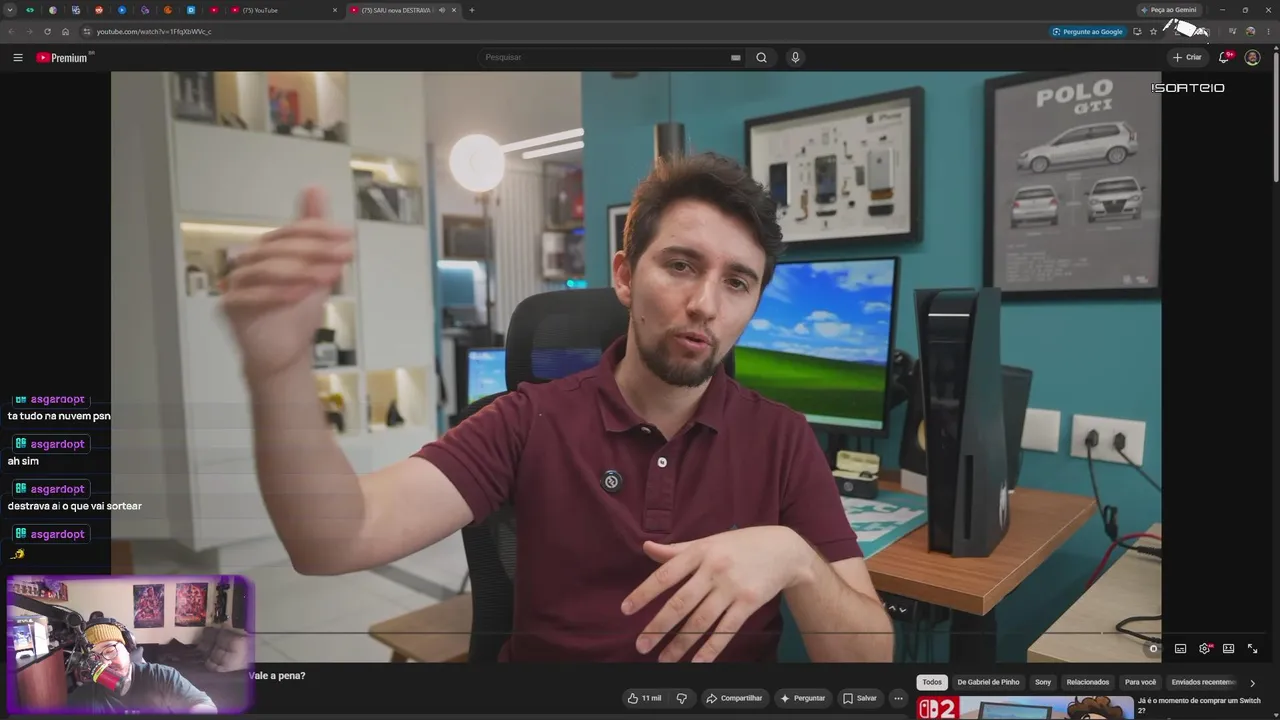Click 'Pergunte ao Google' in address bar
The height and width of the screenshot is (720, 1280).
[1087, 32]
